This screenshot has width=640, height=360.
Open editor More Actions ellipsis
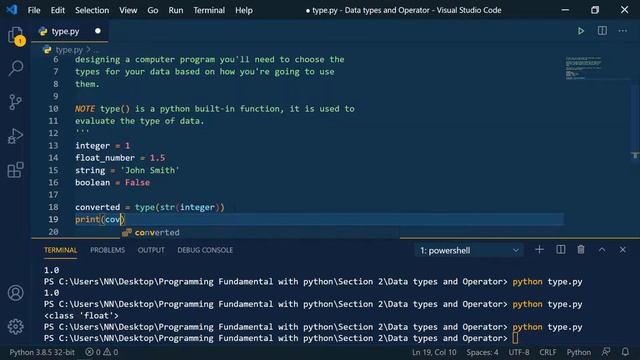coord(622,31)
